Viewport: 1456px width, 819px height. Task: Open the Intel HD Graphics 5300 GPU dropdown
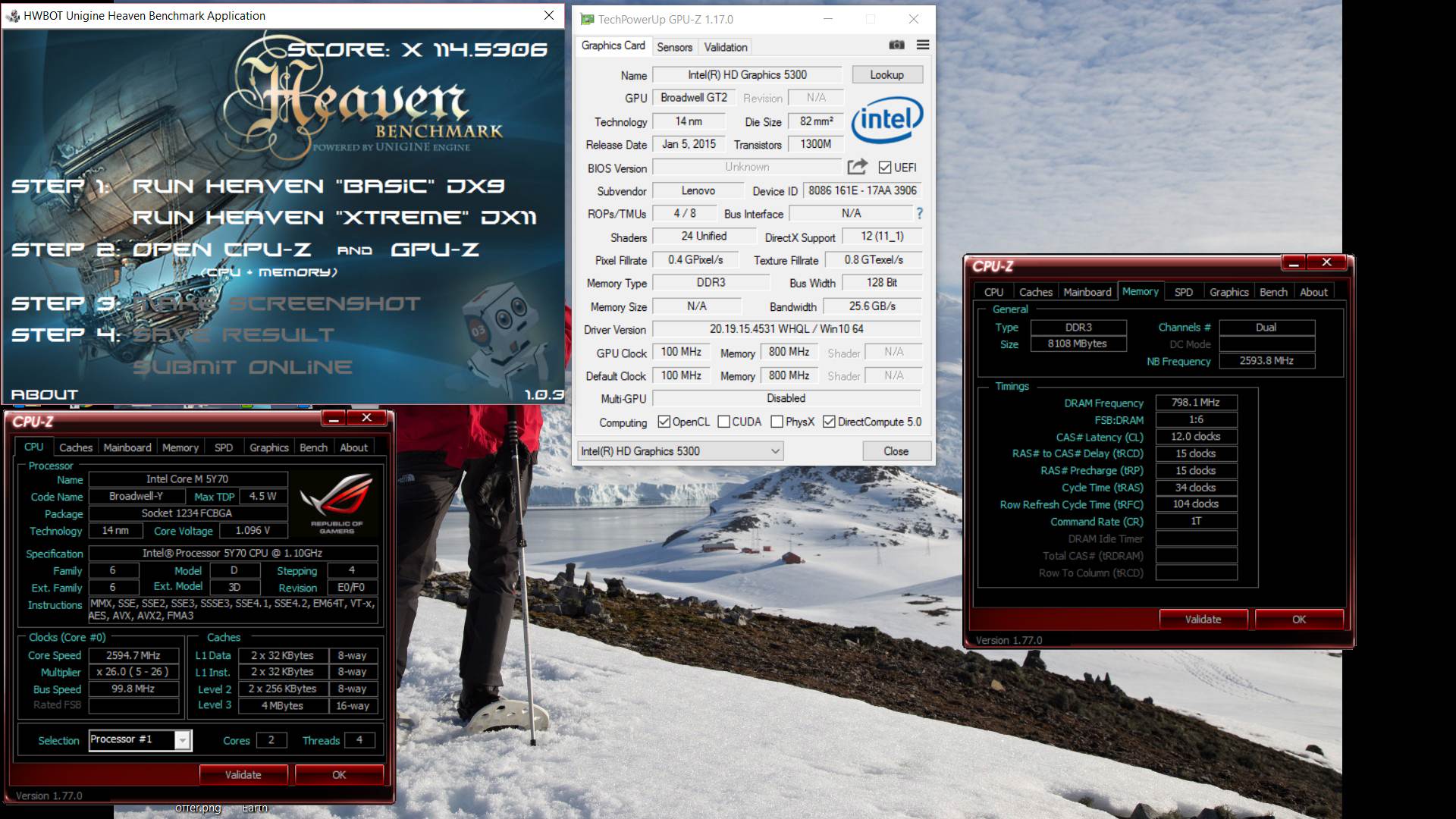coord(680,451)
